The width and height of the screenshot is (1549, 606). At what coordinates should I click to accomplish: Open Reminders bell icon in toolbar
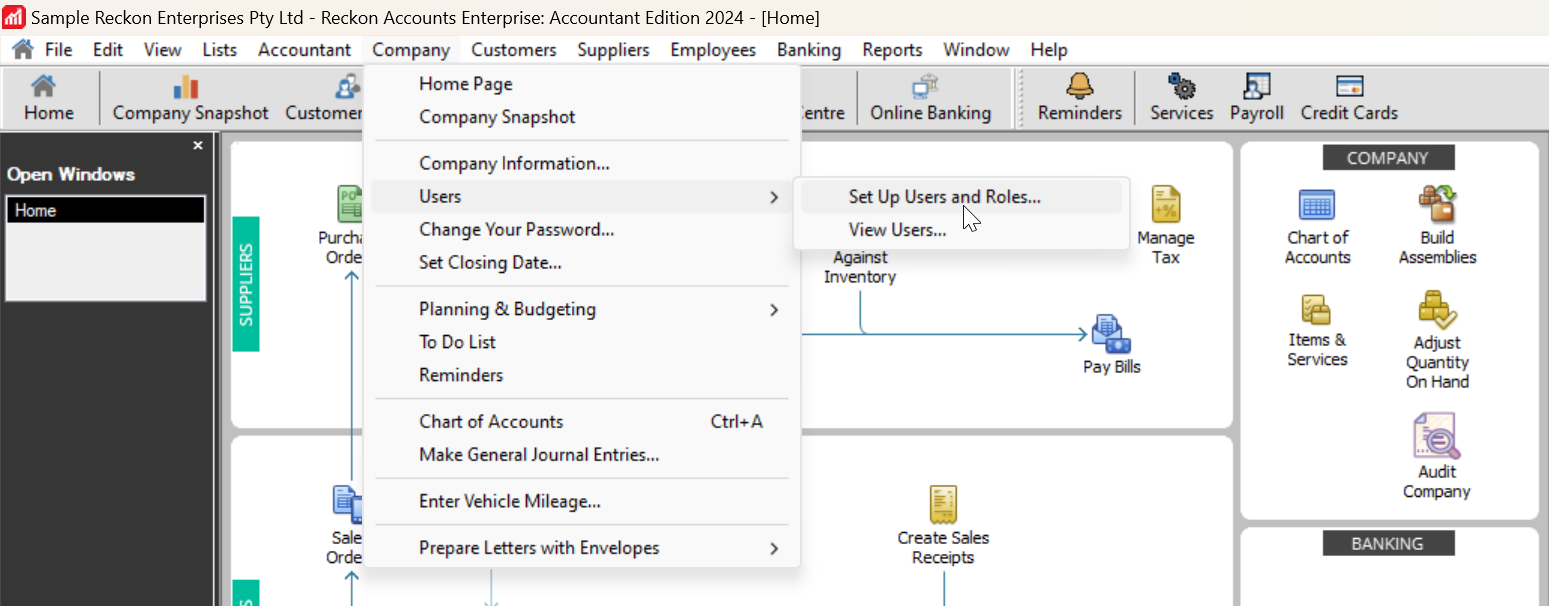point(1079,98)
